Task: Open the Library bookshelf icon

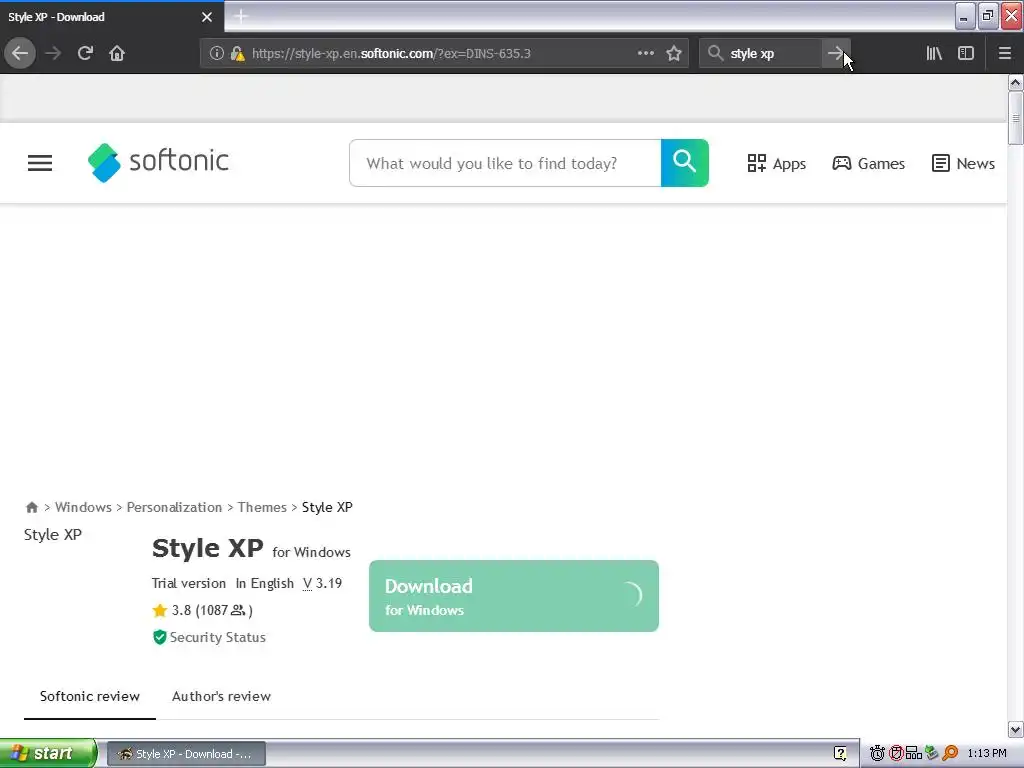Action: point(934,53)
